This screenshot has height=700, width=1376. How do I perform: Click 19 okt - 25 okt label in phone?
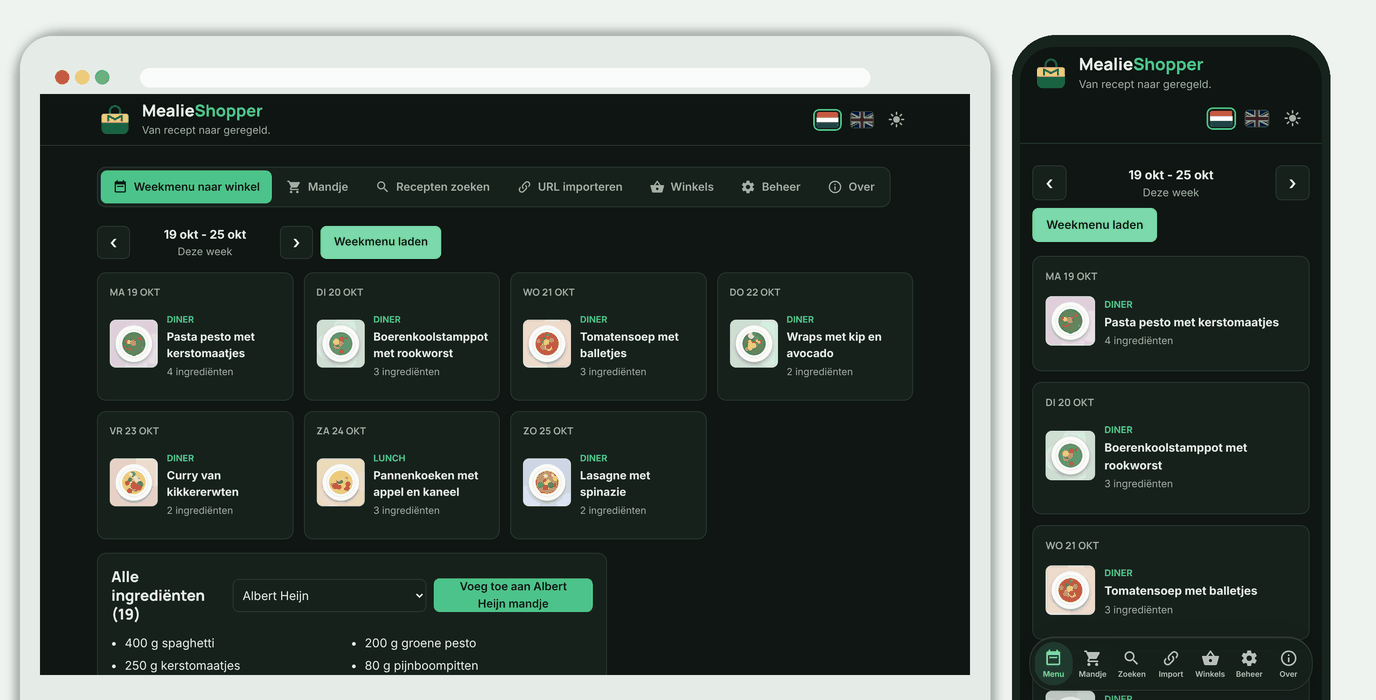pyautogui.click(x=1171, y=175)
